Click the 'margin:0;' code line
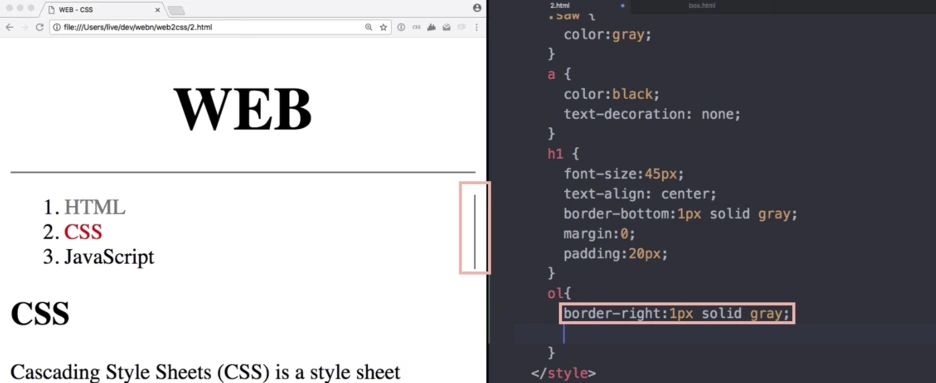The height and width of the screenshot is (383, 936). [599, 233]
